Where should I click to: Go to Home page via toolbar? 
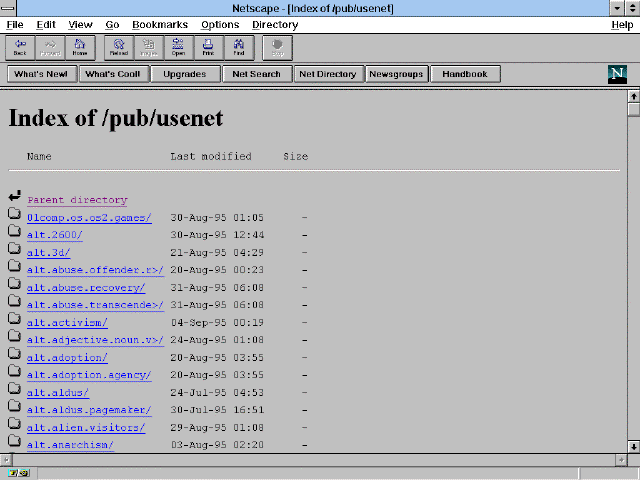[80, 48]
